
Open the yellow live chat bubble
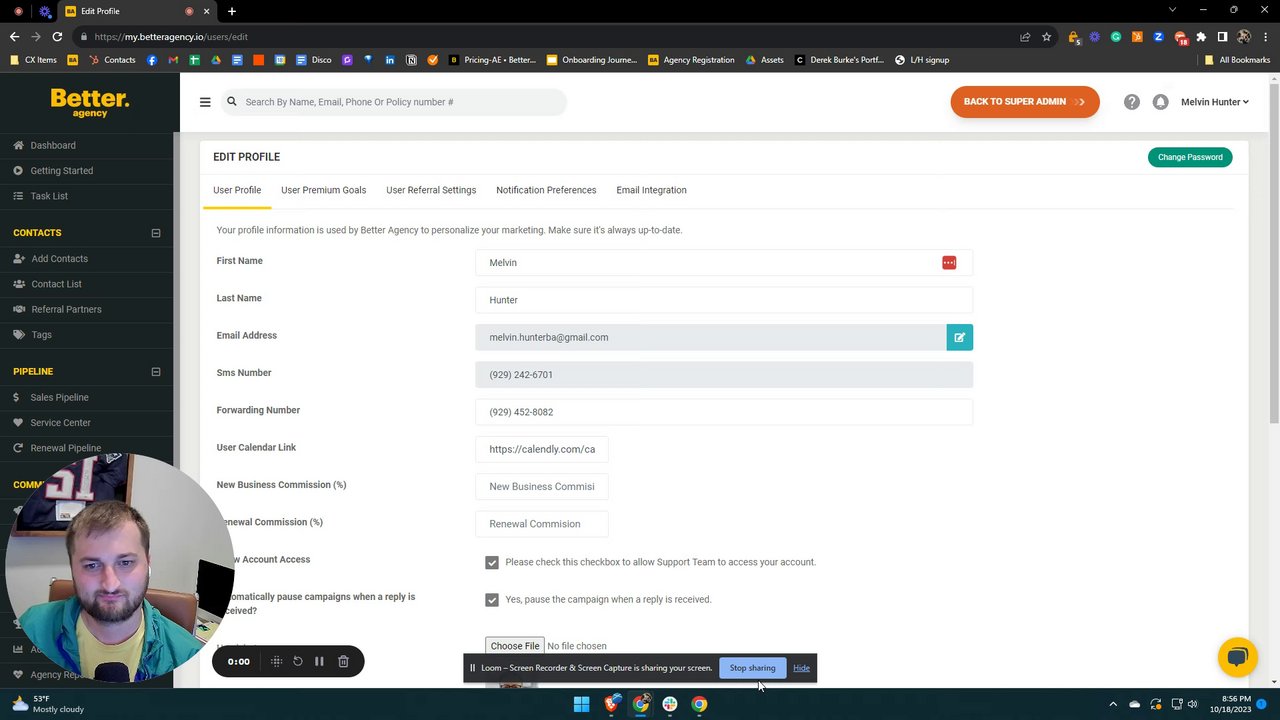1237,657
